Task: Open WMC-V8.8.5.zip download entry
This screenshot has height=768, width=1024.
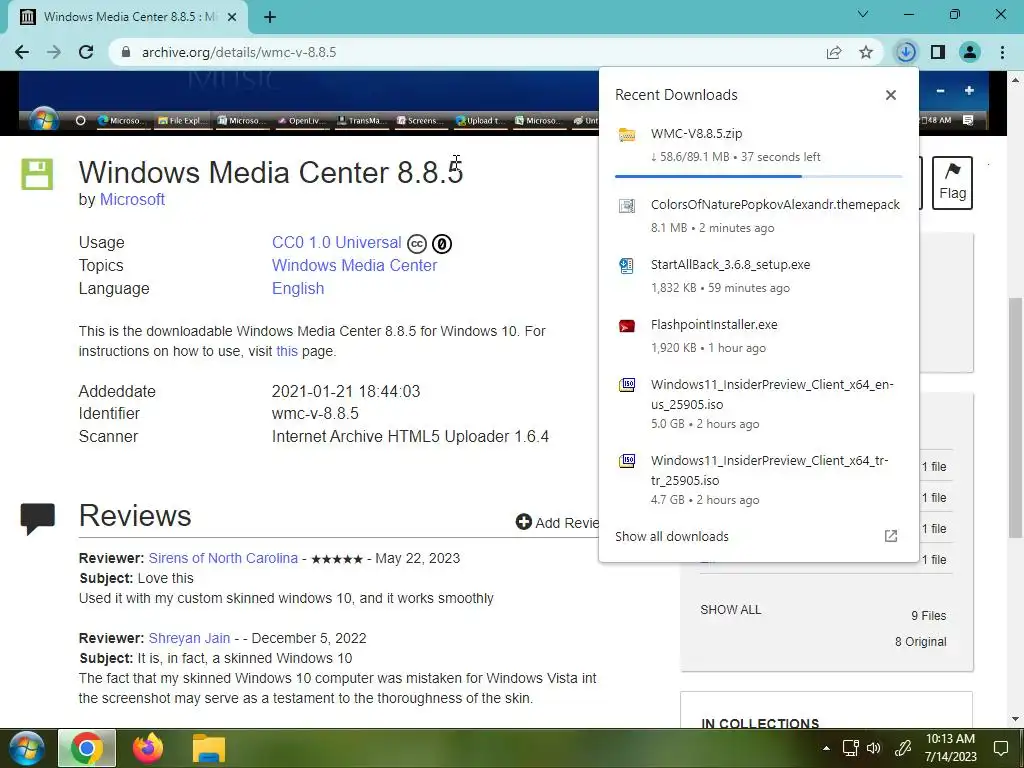Action: 758,145
